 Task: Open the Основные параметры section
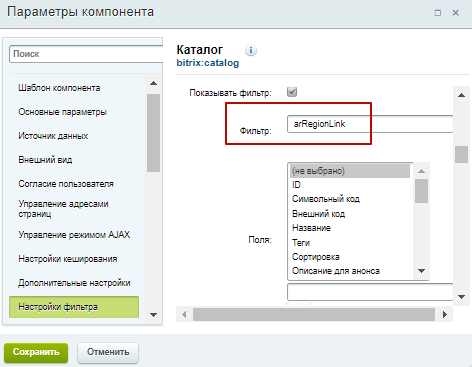tap(62, 112)
